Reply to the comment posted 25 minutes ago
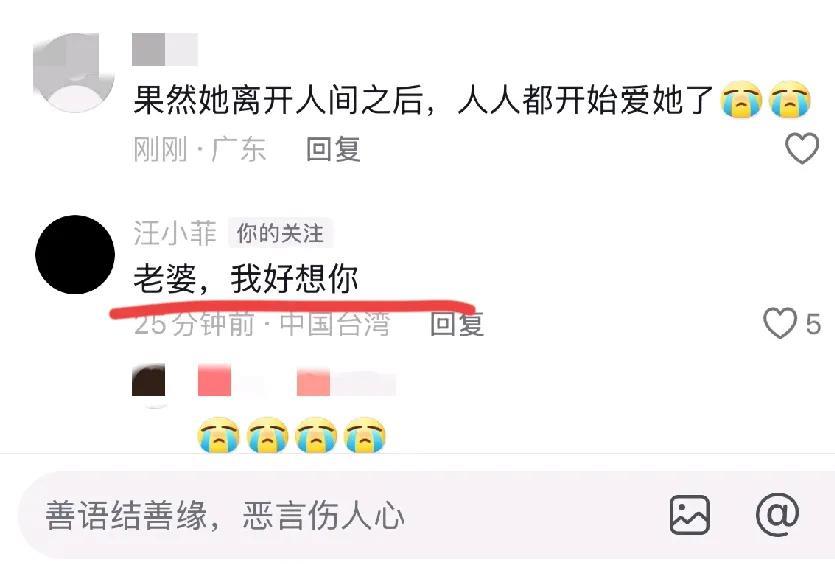 tap(457, 323)
